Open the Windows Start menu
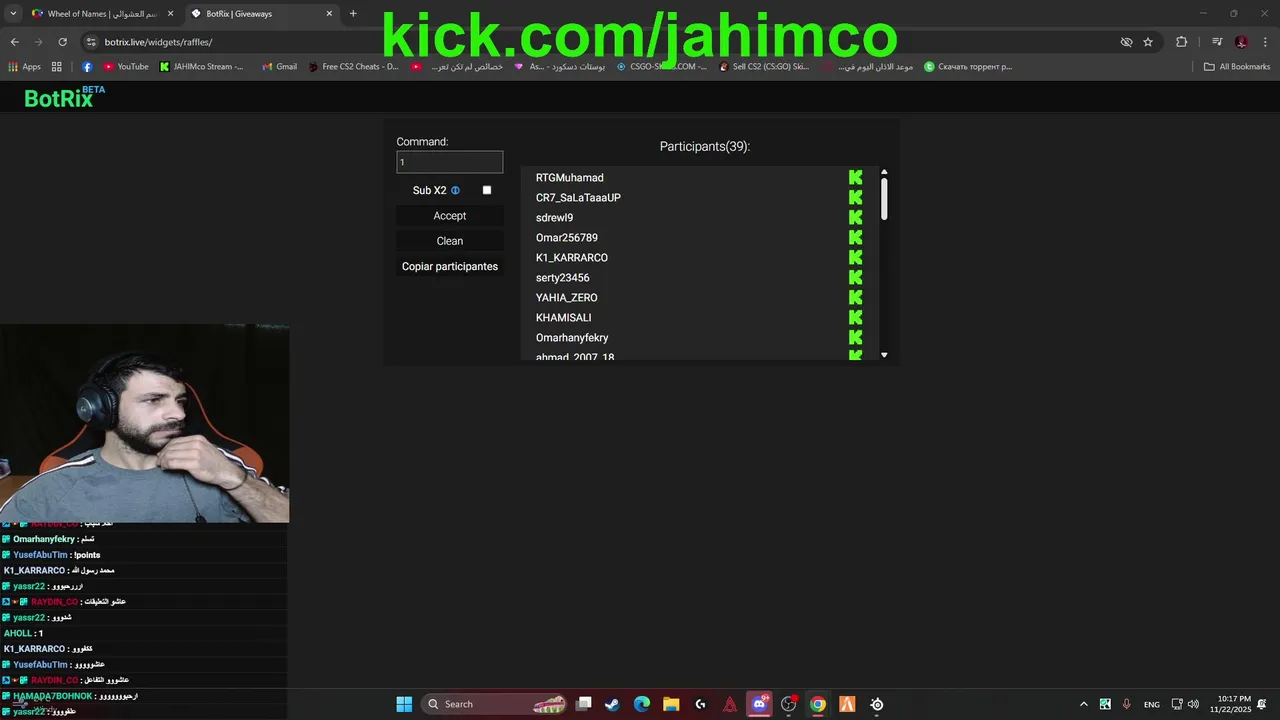Image resolution: width=1280 pixels, height=720 pixels. click(404, 704)
